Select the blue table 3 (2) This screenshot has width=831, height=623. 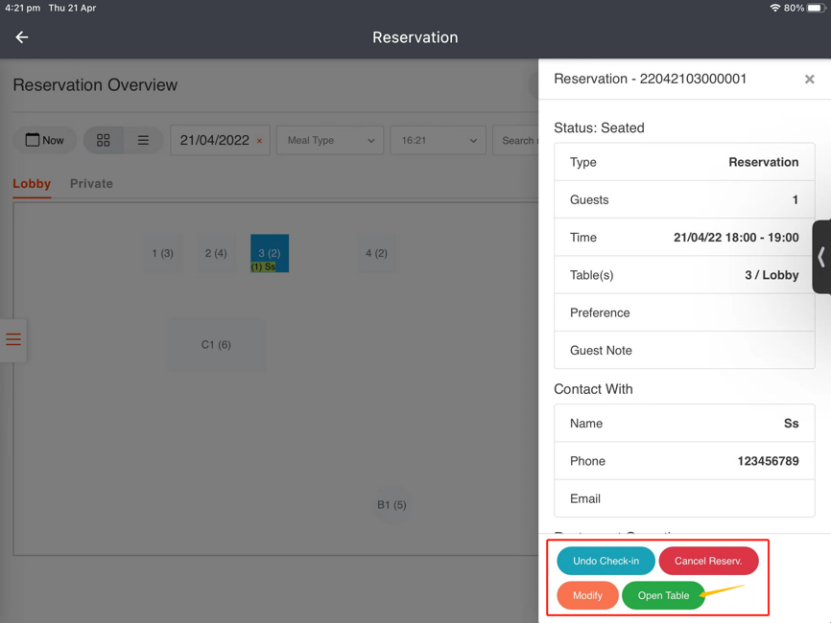point(269,253)
